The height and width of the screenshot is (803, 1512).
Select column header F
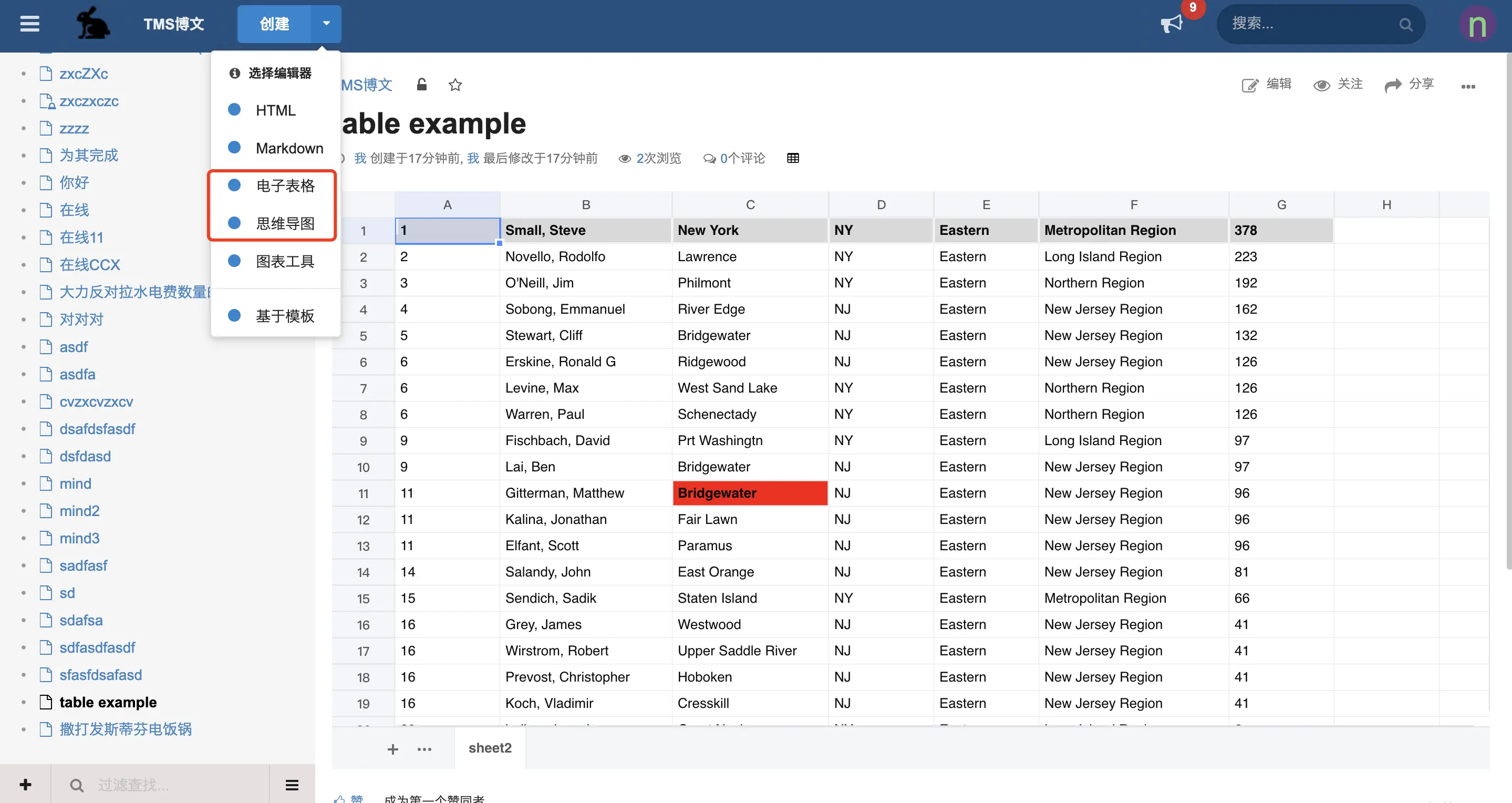point(1133,204)
